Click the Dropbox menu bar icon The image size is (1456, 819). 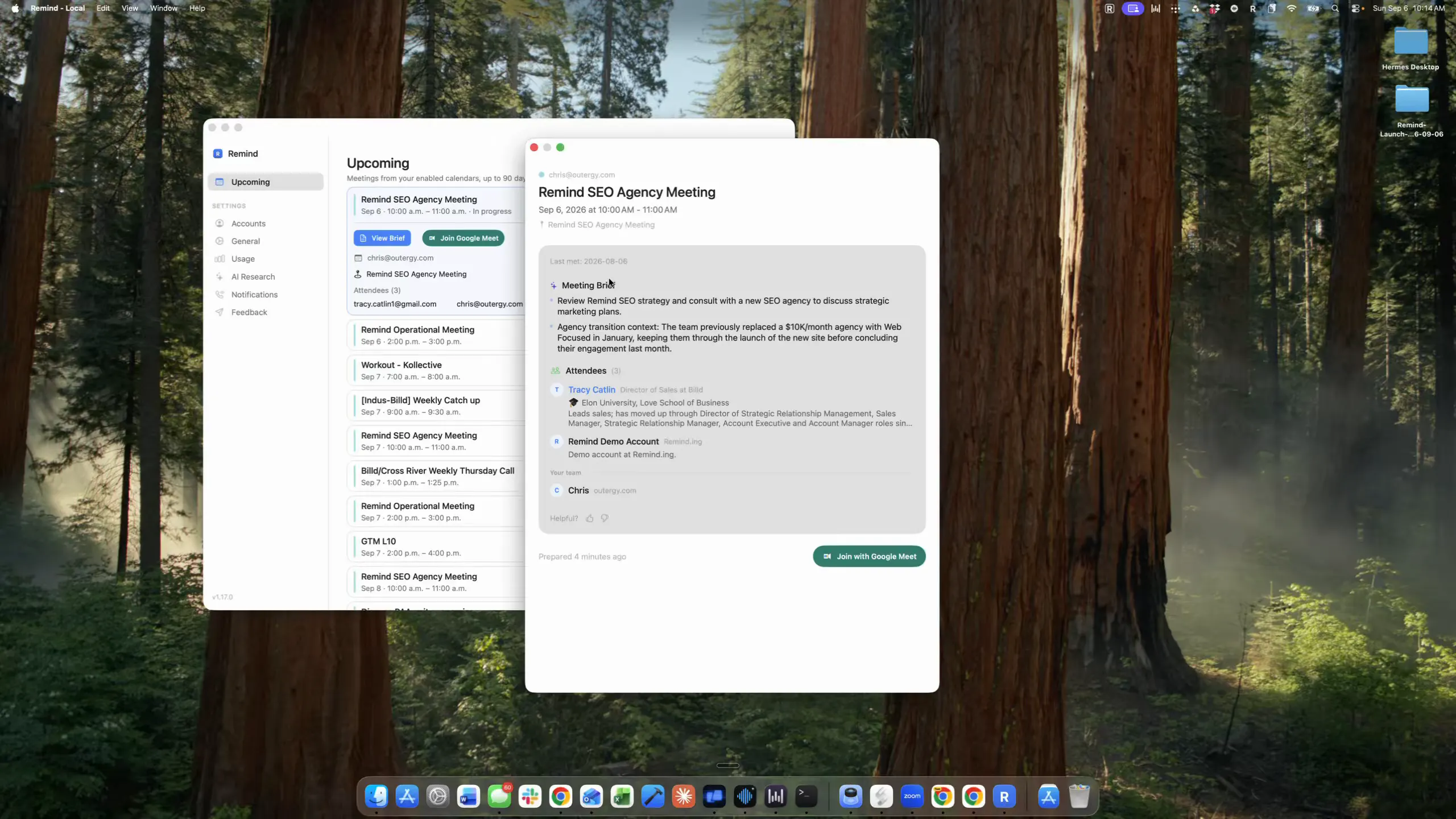(1214, 9)
